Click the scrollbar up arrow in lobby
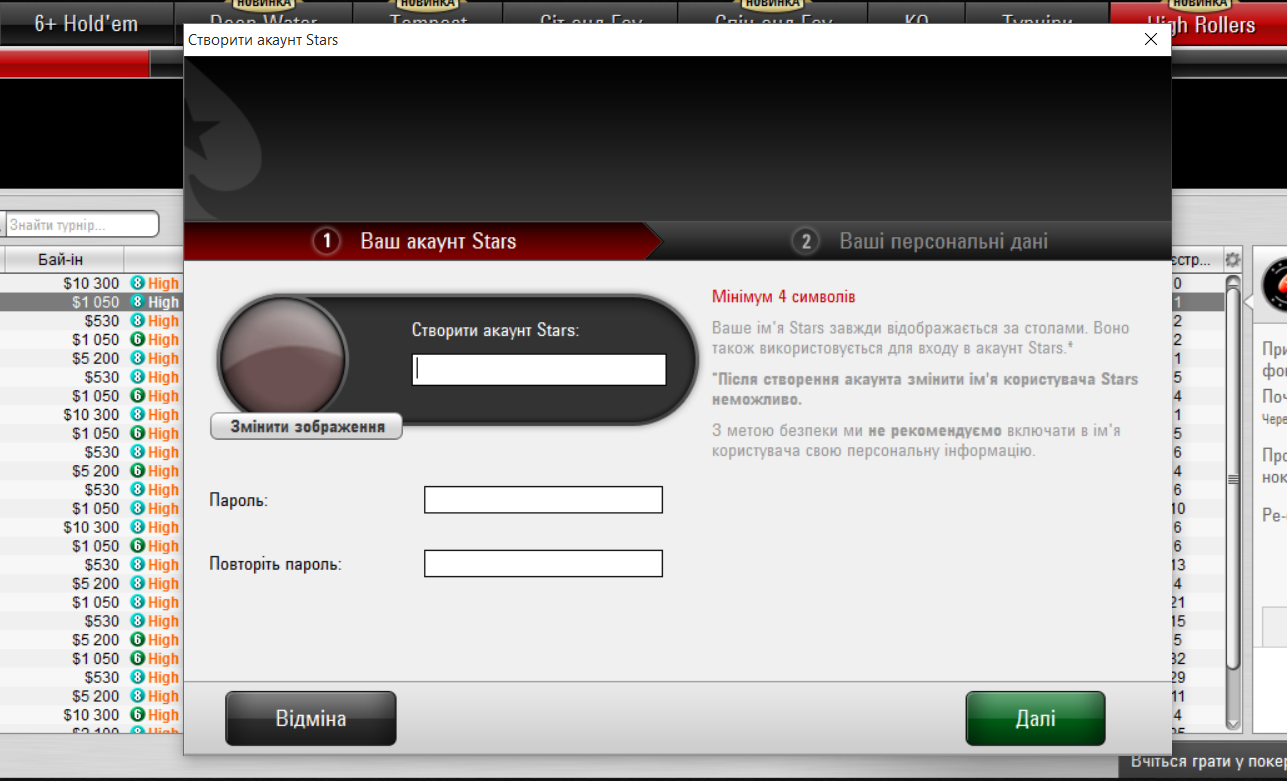 pos(1233,281)
